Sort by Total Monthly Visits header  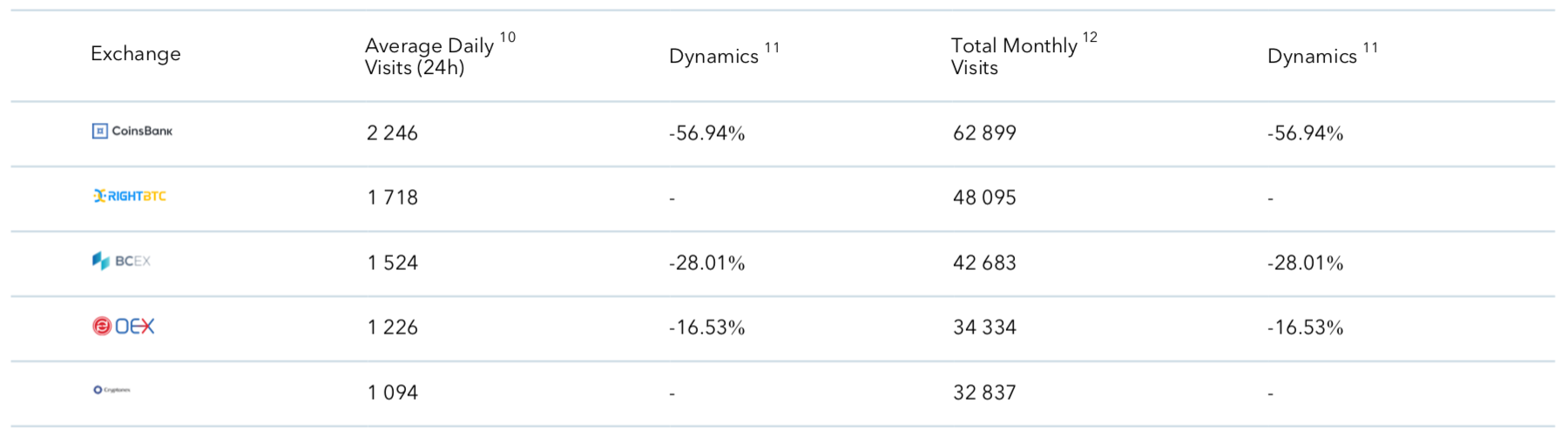coord(1014,57)
